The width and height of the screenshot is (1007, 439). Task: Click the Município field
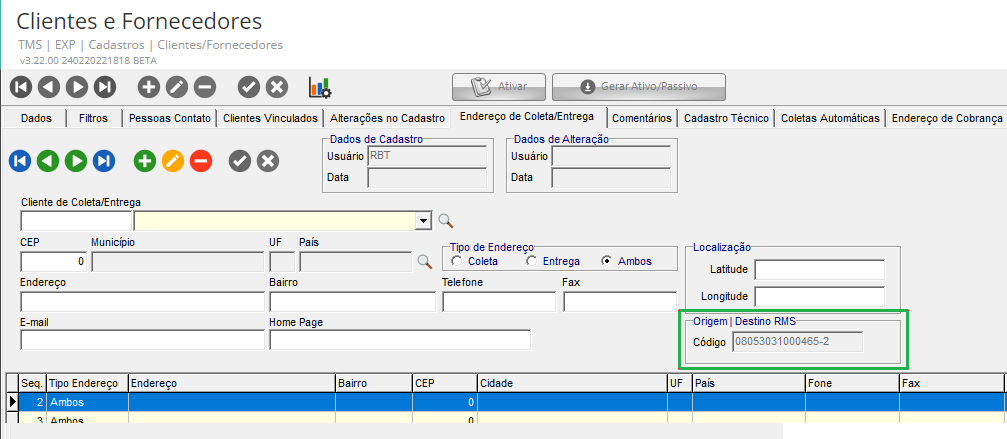178,262
